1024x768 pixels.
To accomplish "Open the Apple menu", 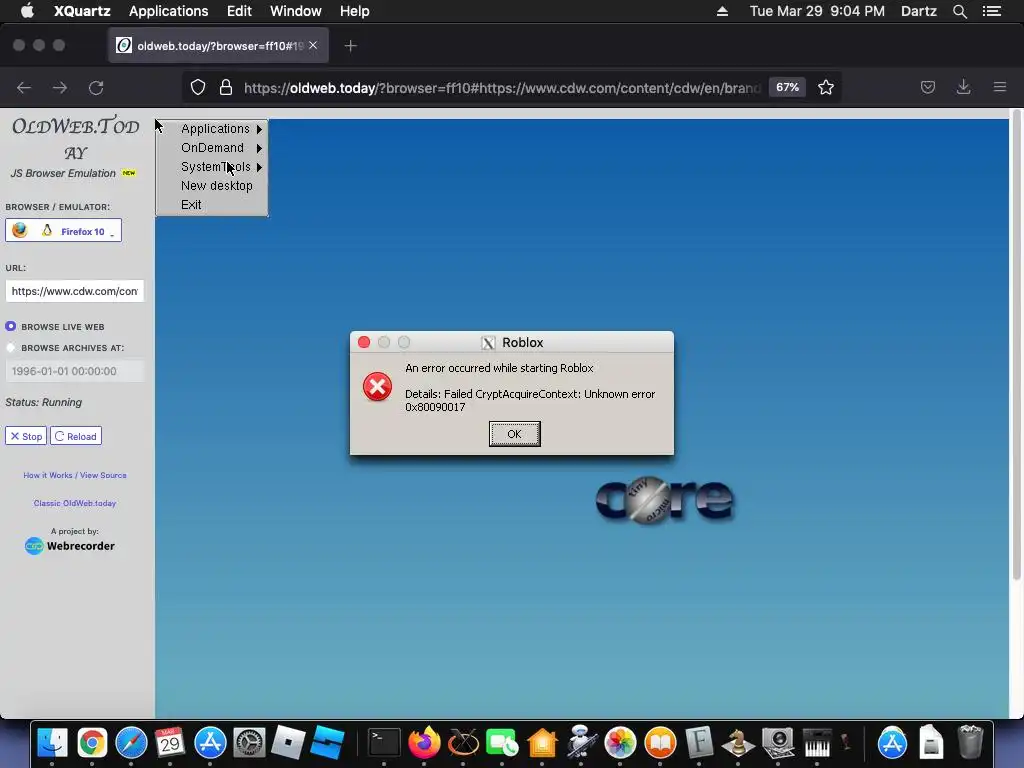I will 27,11.
